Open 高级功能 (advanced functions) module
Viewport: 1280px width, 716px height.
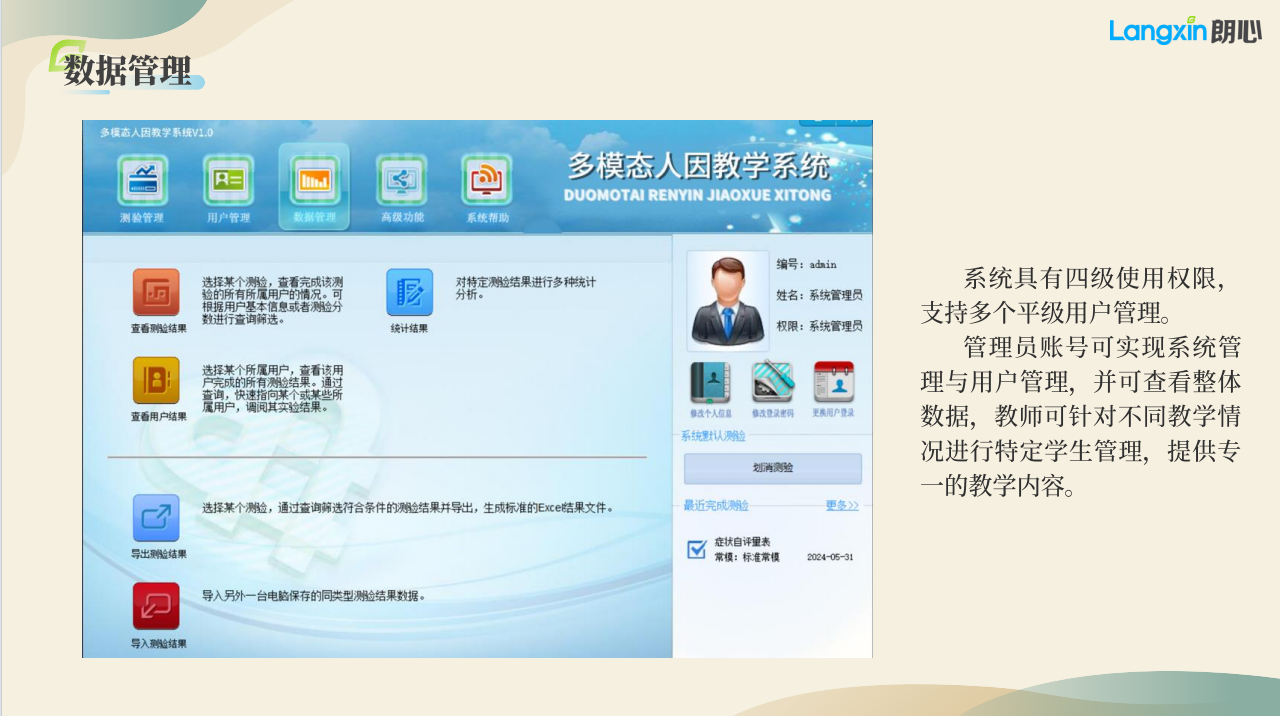[401, 183]
